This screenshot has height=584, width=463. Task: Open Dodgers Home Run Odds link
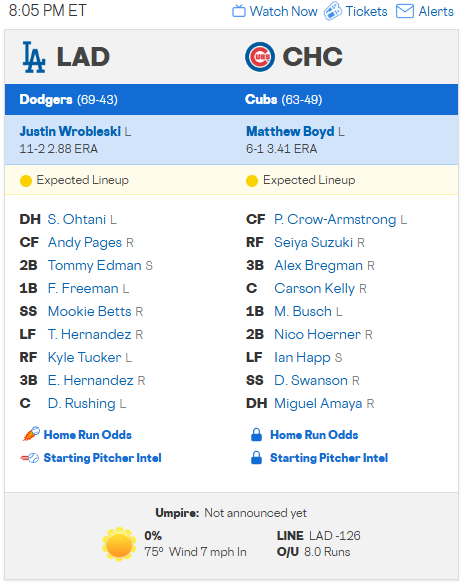click(x=88, y=435)
